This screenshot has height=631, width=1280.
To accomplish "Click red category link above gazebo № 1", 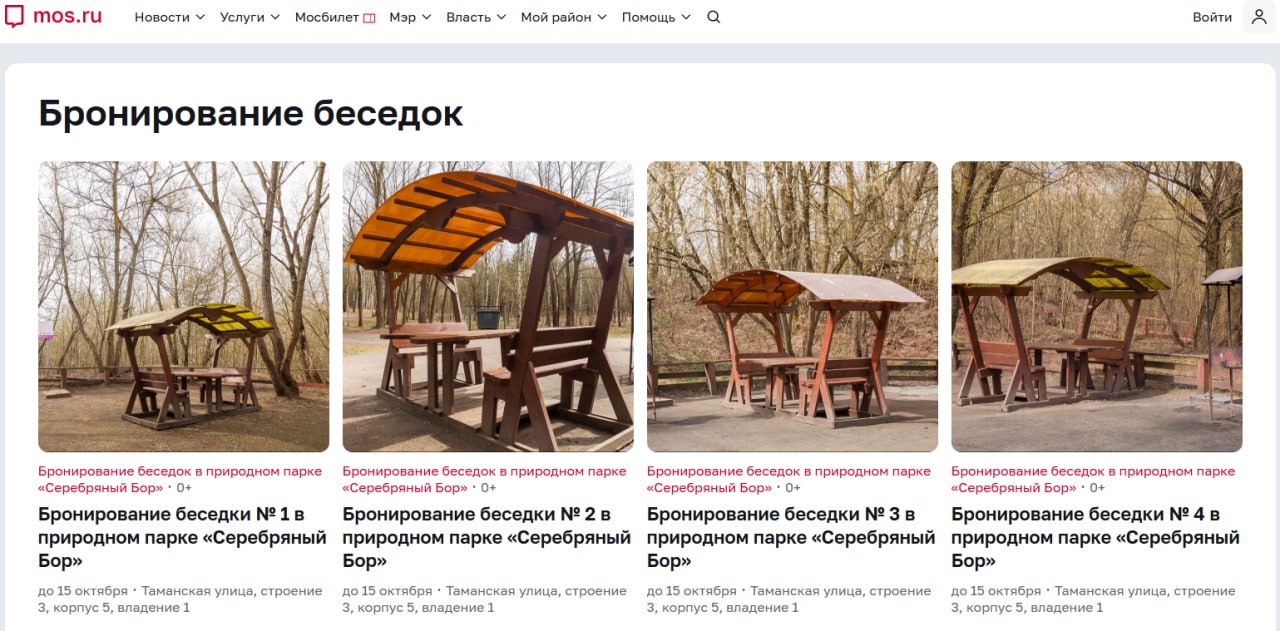I will [x=180, y=479].
